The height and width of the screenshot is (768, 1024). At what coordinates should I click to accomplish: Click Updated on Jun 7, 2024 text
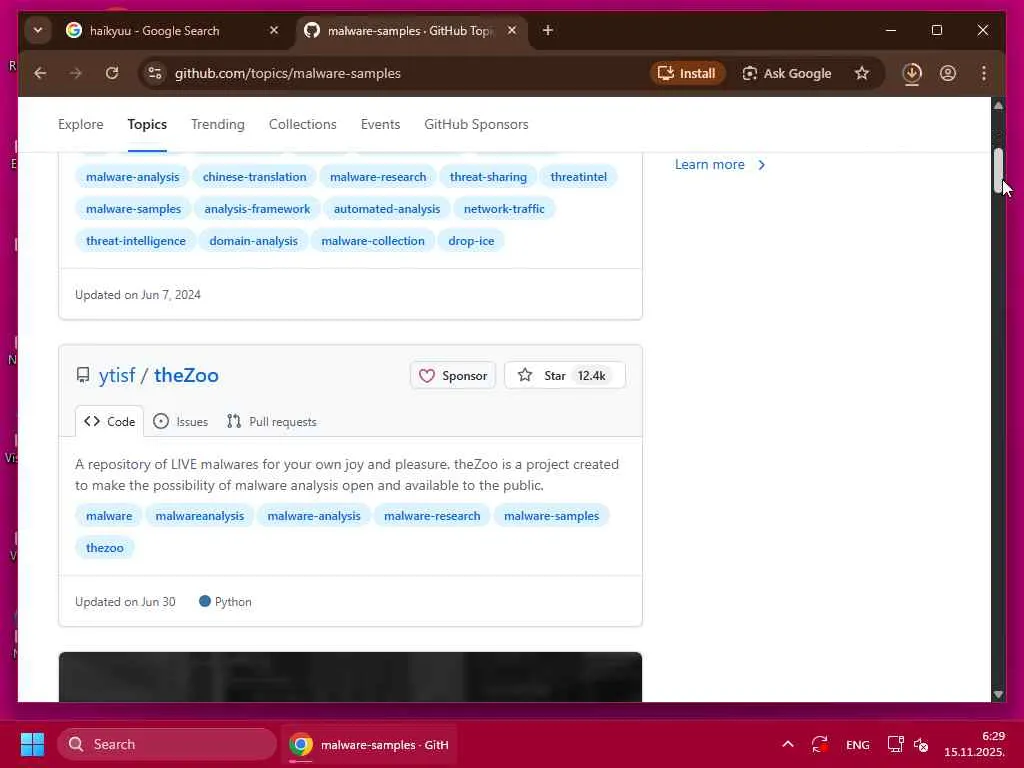point(138,295)
